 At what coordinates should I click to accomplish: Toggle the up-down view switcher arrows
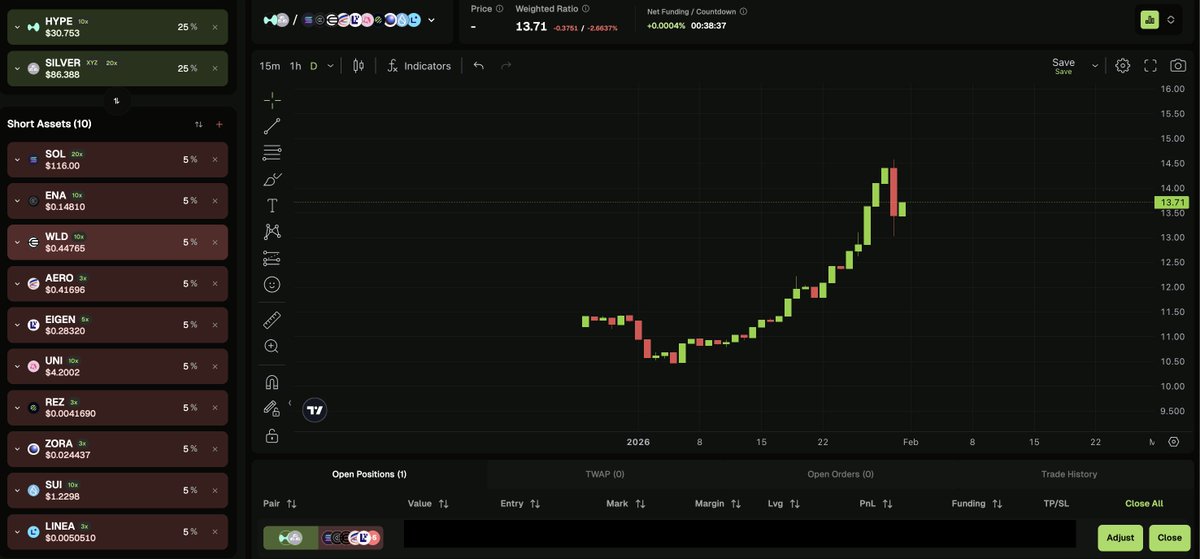[1171, 19]
